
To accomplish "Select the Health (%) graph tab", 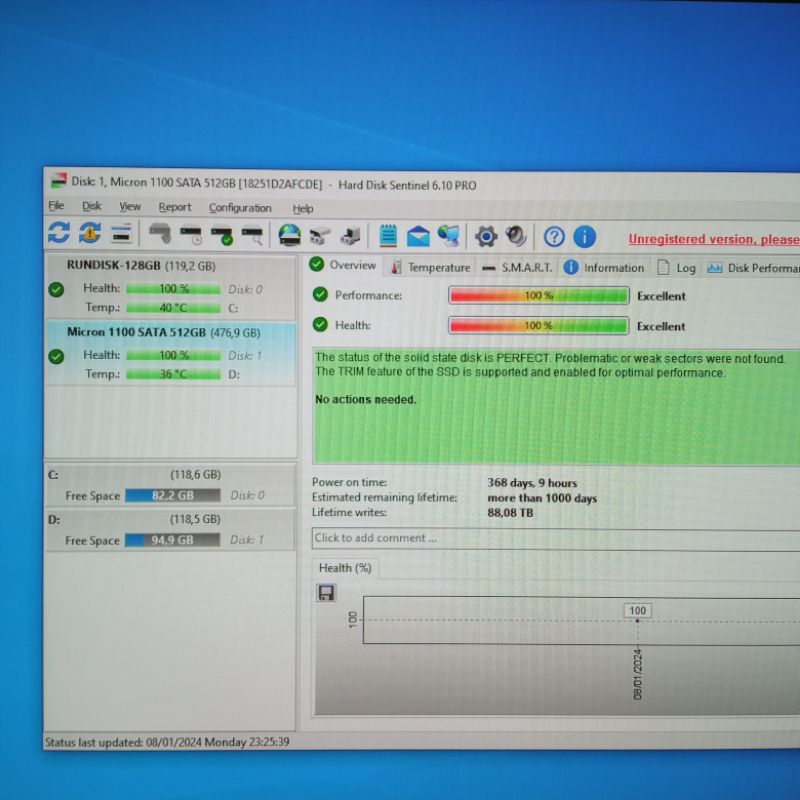I will tap(345, 568).
